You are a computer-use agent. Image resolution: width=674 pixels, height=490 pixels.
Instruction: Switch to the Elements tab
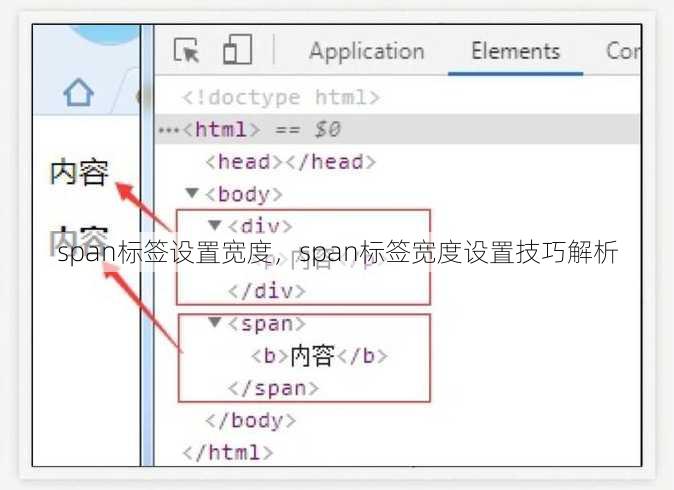point(515,51)
